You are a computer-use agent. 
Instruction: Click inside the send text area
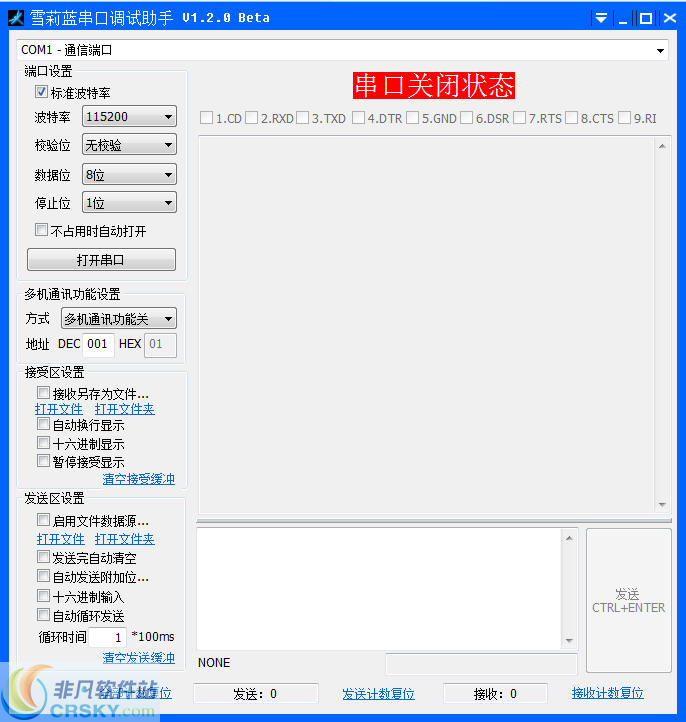[378, 589]
